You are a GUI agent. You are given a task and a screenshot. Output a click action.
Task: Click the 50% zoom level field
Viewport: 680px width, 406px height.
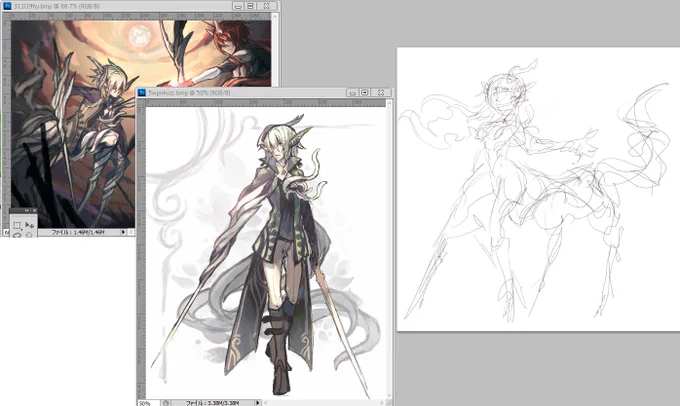click(149, 403)
